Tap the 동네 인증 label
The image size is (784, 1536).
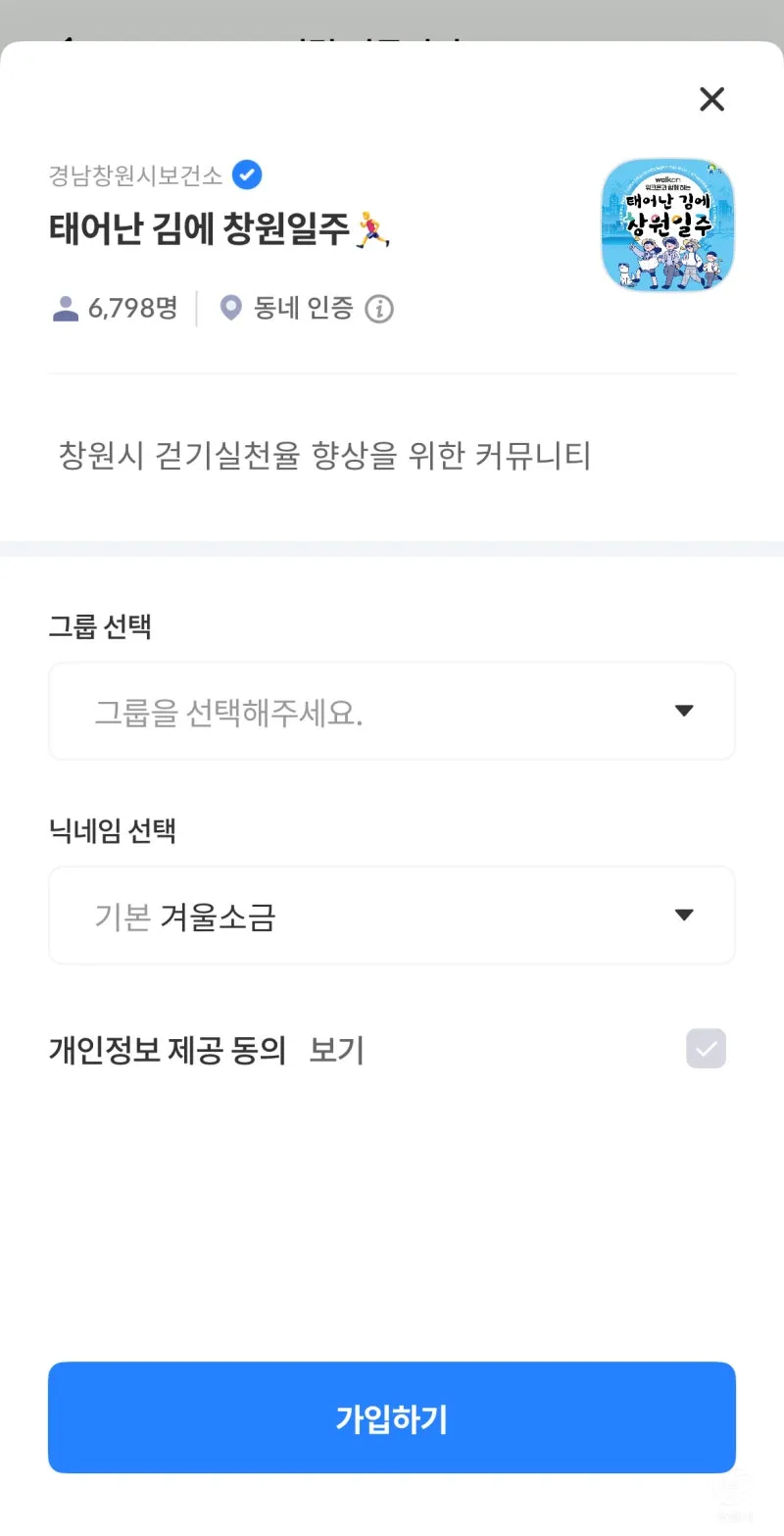pos(303,310)
